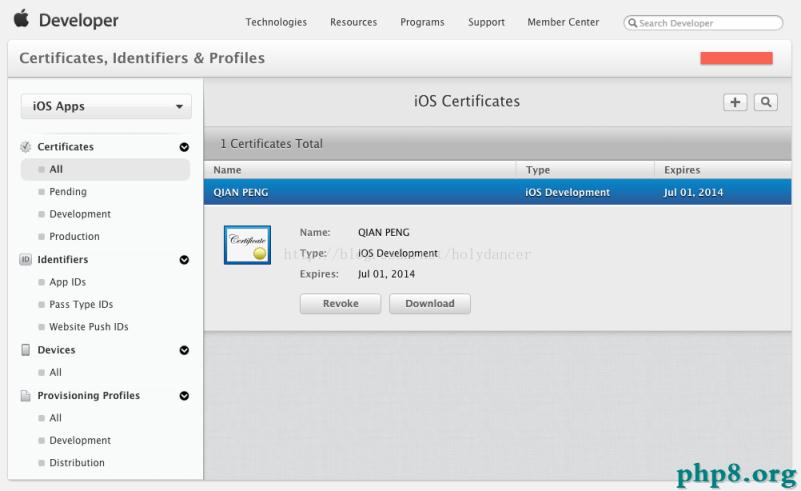Click the Identifiers ID icon
This screenshot has height=491, width=801.
click(x=25, y=260)
